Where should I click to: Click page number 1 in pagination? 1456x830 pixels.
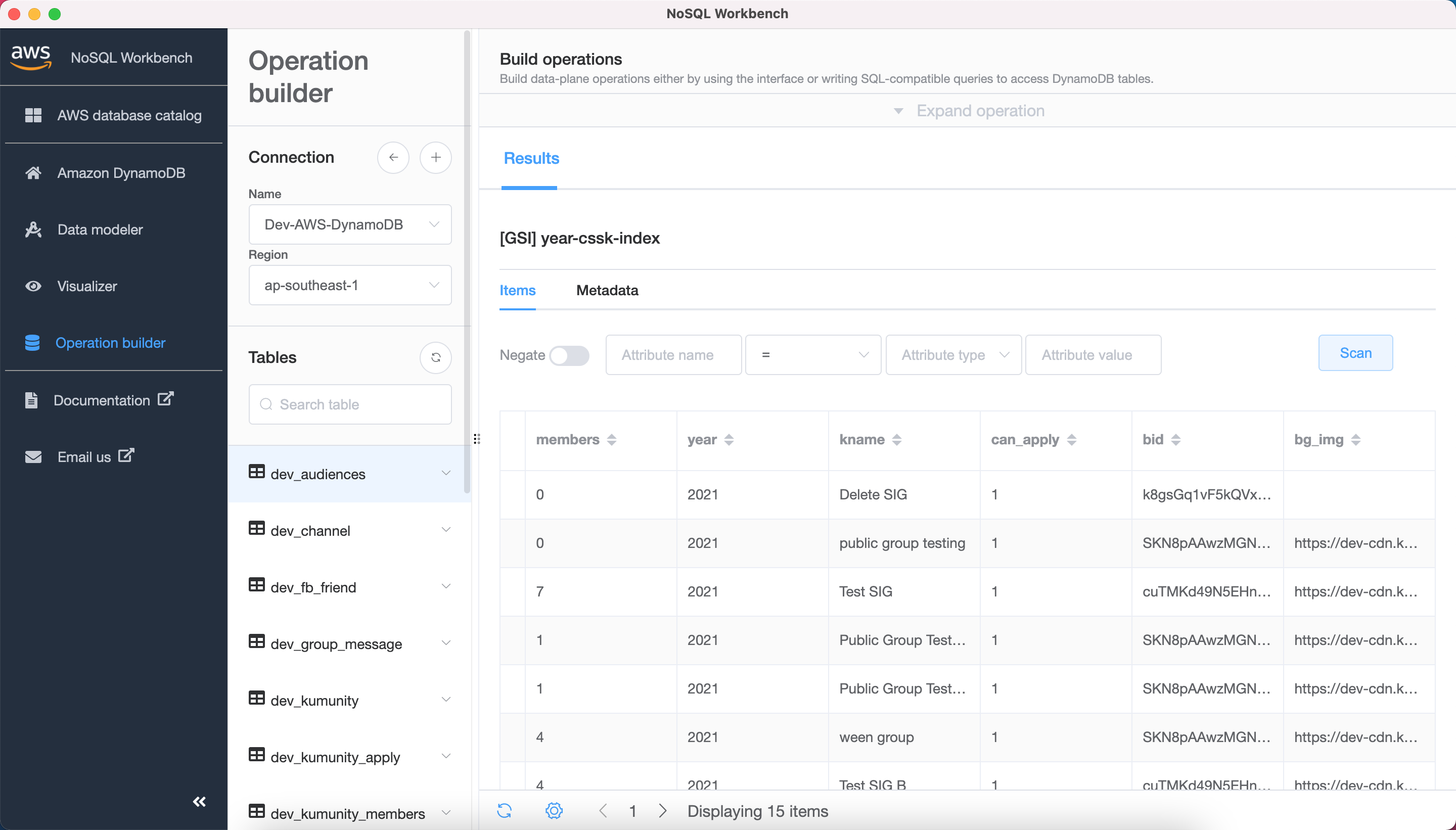[633, 811]
